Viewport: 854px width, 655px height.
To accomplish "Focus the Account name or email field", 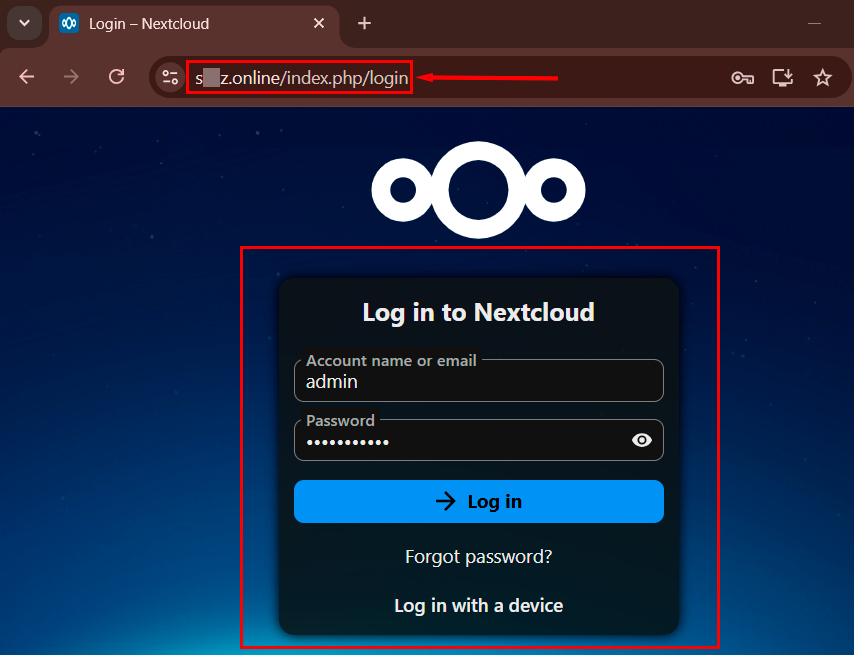I will coord(478,381).
